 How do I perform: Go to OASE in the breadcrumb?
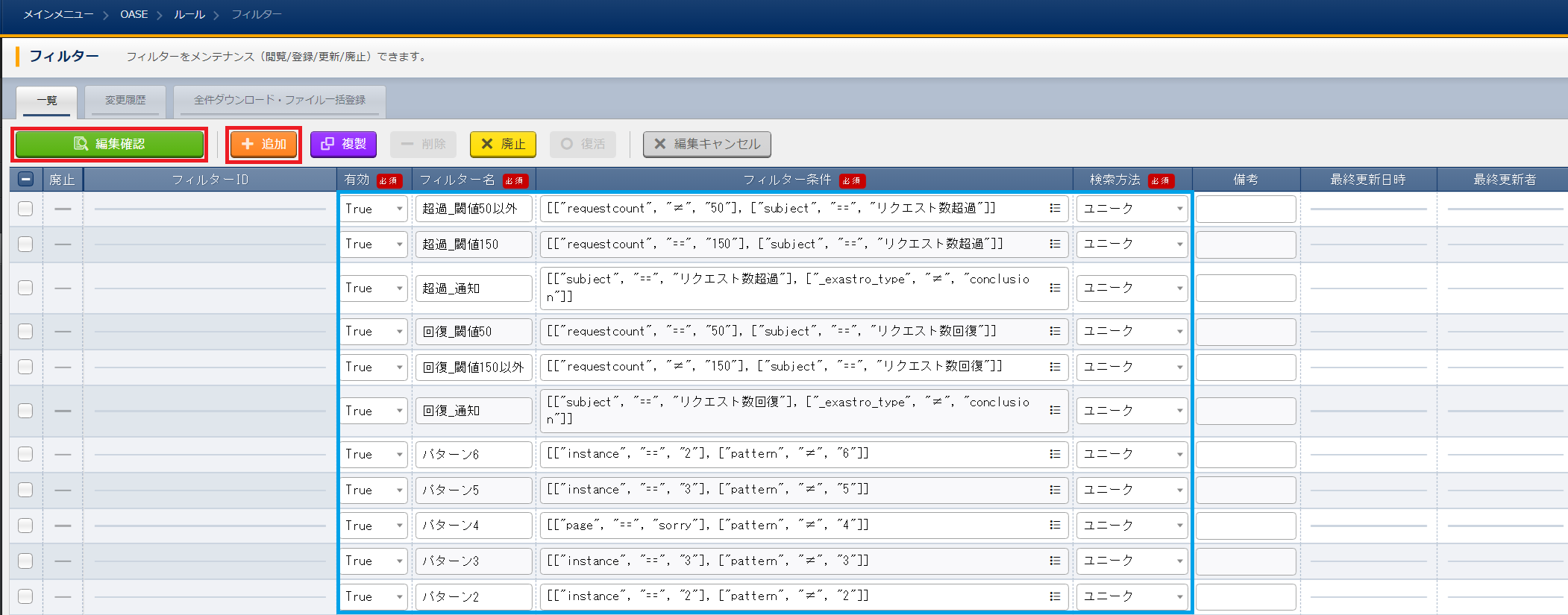(134, 14)
